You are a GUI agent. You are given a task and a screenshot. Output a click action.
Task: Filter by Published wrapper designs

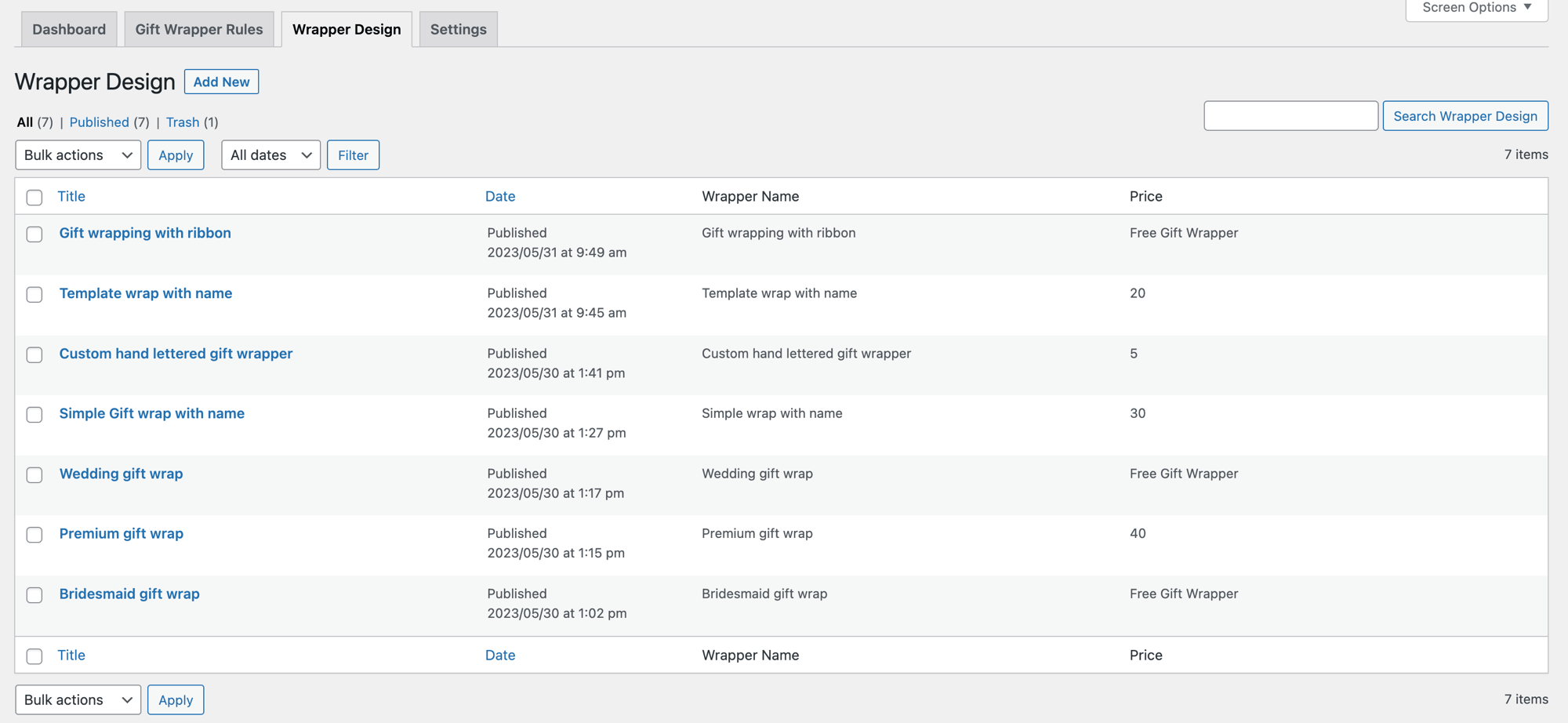coord(99,122)
